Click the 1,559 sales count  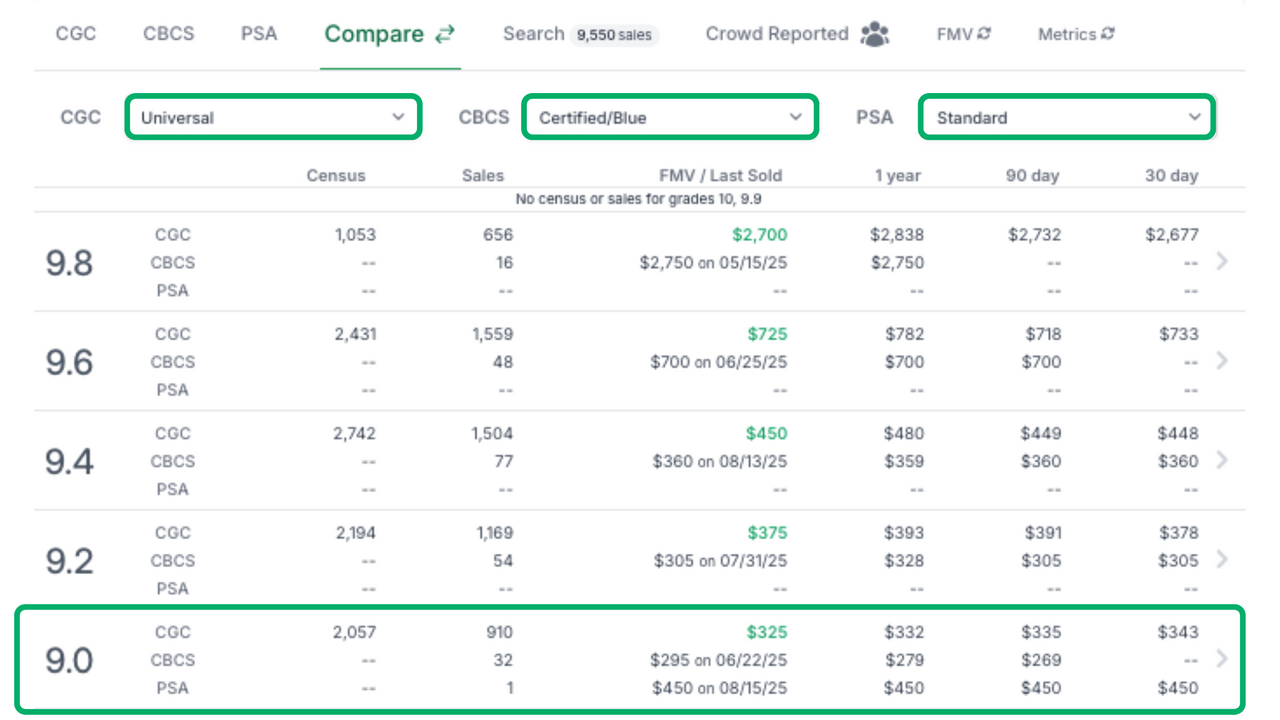pyautogui.click(x=492, y=334)
